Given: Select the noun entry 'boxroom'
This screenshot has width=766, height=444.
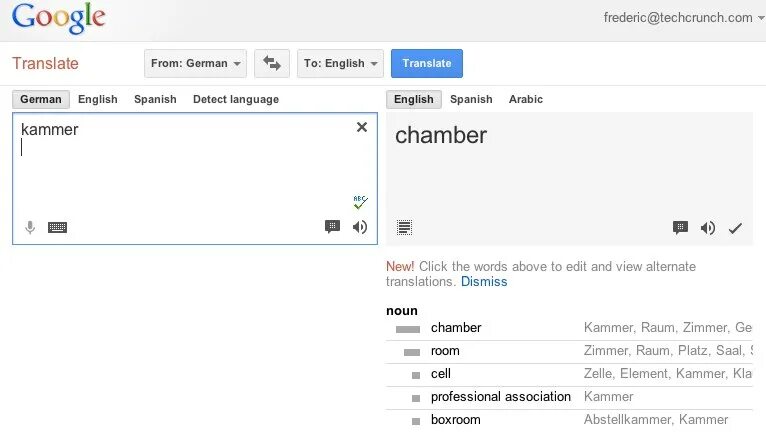Looking at the screenshot, I should 456,420.
